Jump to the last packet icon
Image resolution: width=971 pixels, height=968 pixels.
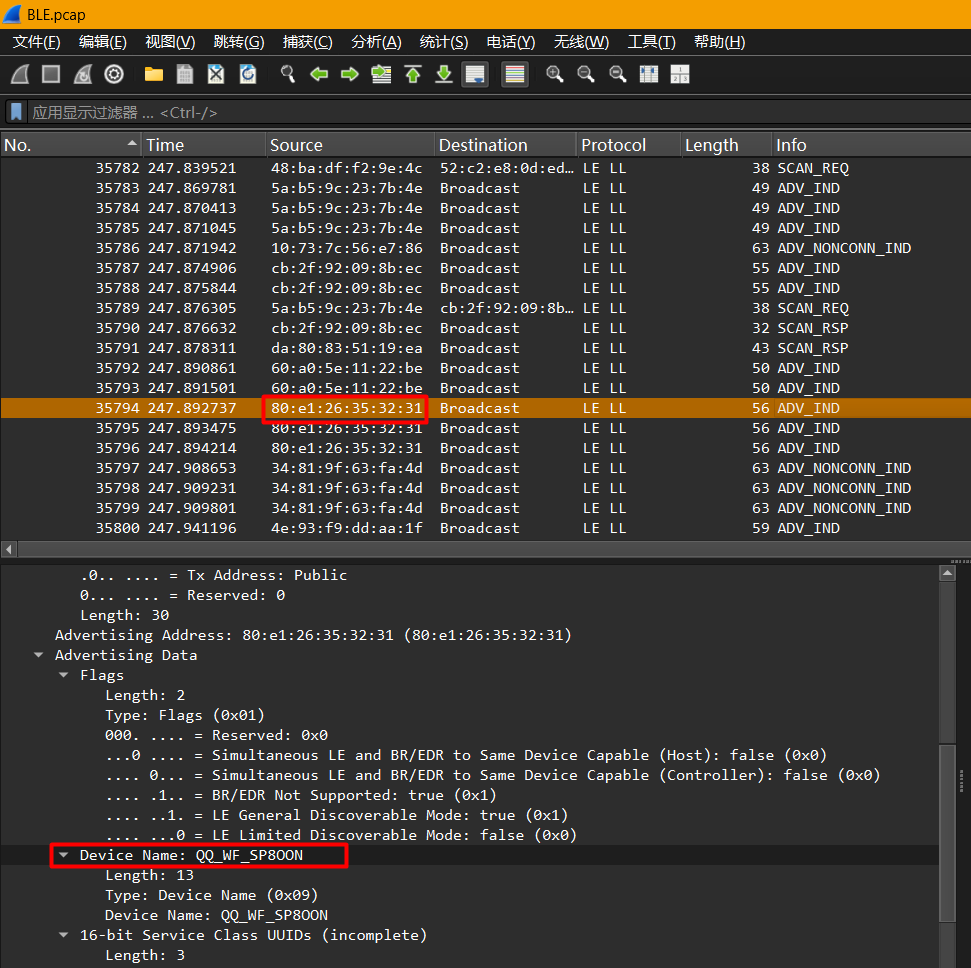tap(444, 74)
